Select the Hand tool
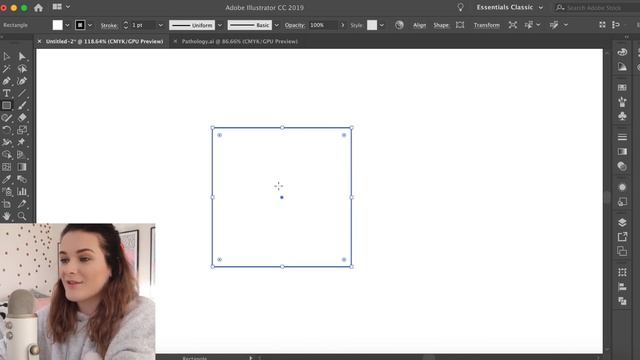 click(x=7, y=216)
